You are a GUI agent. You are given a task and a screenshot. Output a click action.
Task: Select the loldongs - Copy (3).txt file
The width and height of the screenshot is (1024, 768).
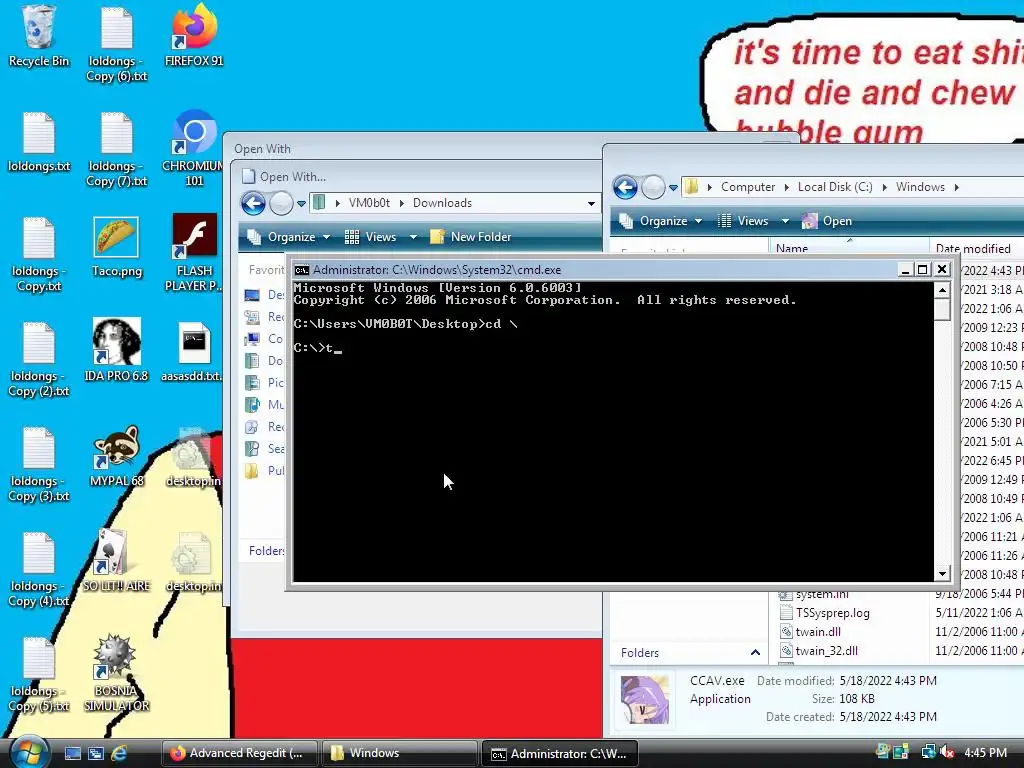[39, 464]
